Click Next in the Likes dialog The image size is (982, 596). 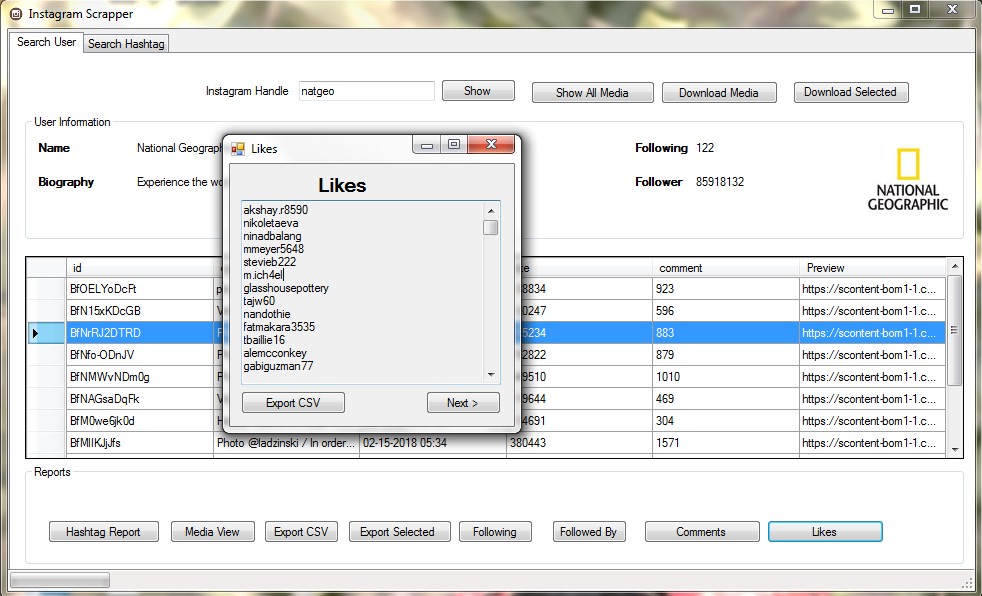click(463, 403)
